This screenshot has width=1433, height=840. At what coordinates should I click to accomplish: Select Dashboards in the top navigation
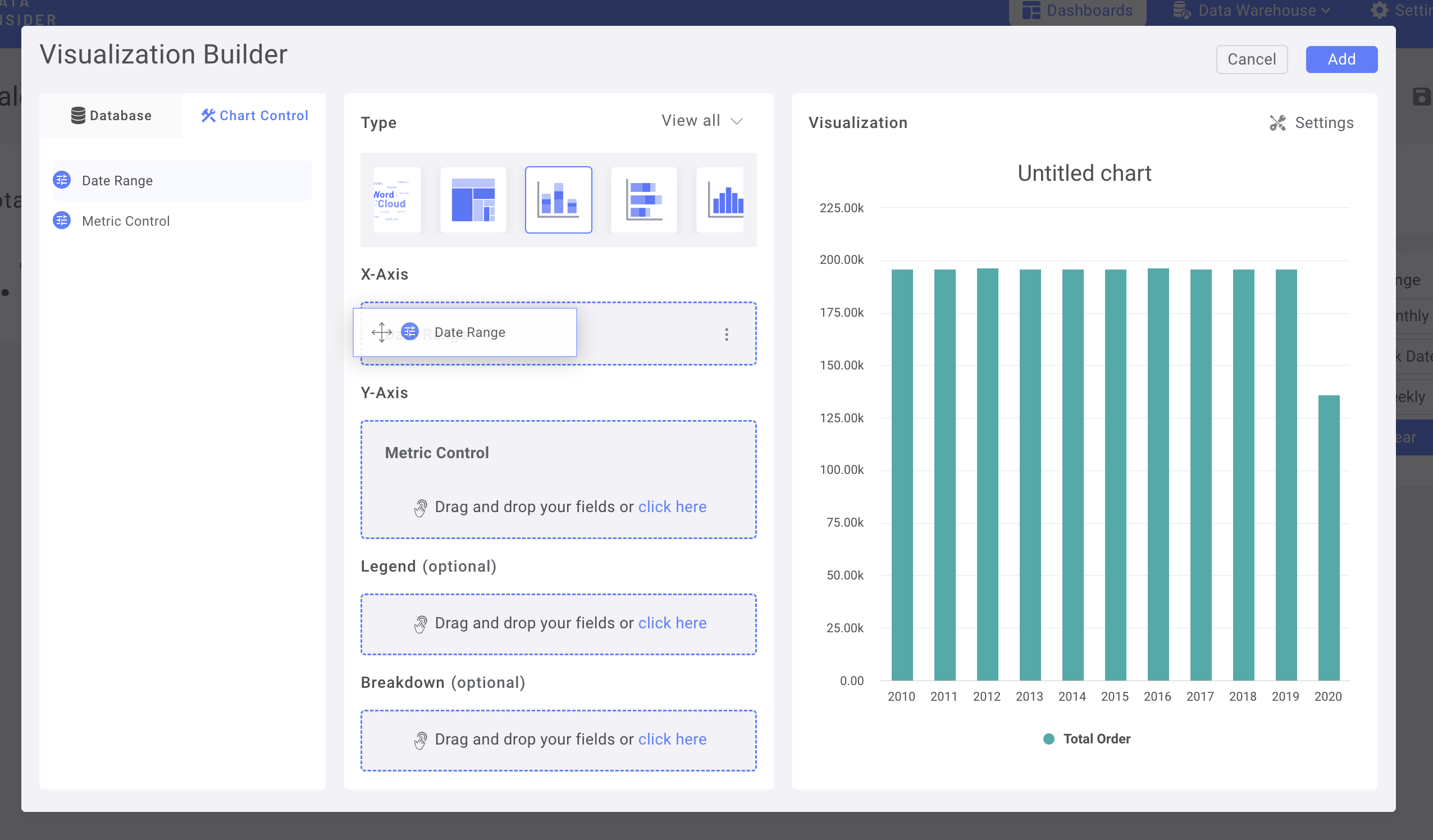point(1076,10)
